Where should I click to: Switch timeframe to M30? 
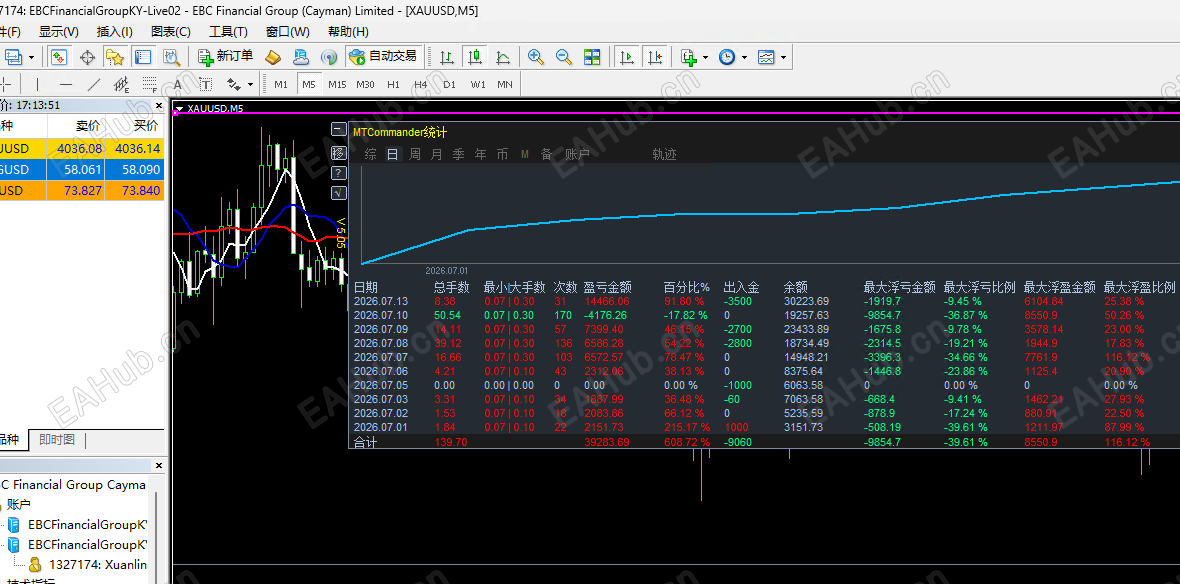(x=365, y=84)
